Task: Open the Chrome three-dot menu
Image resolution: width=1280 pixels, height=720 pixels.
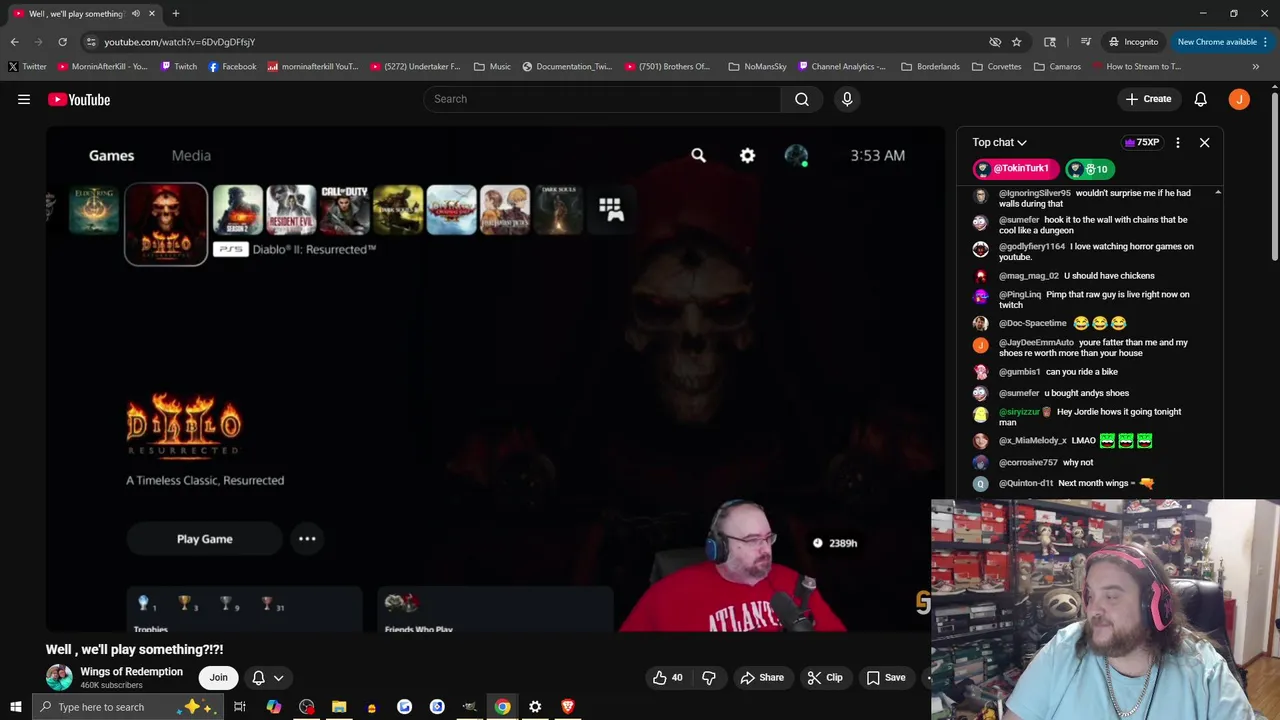Action: [1266, 42]
